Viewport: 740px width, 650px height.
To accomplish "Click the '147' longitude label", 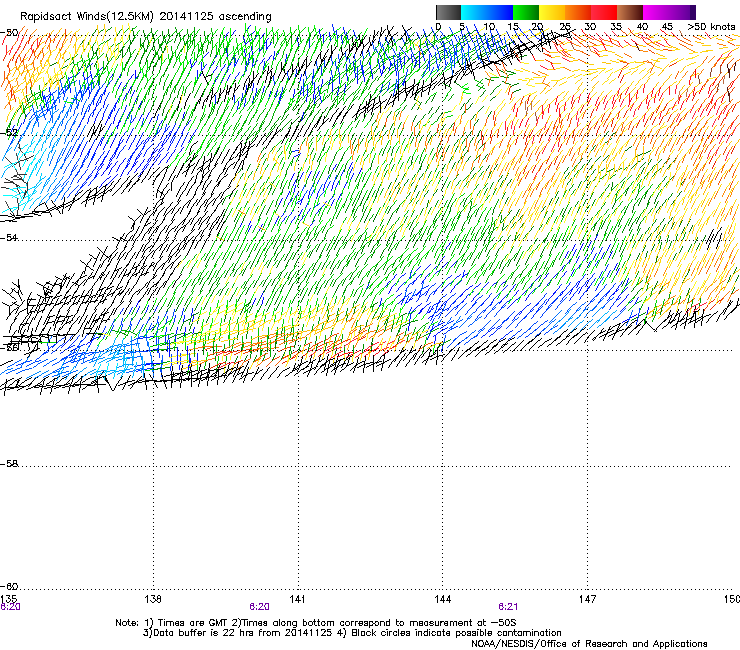I will pos(587,599).
